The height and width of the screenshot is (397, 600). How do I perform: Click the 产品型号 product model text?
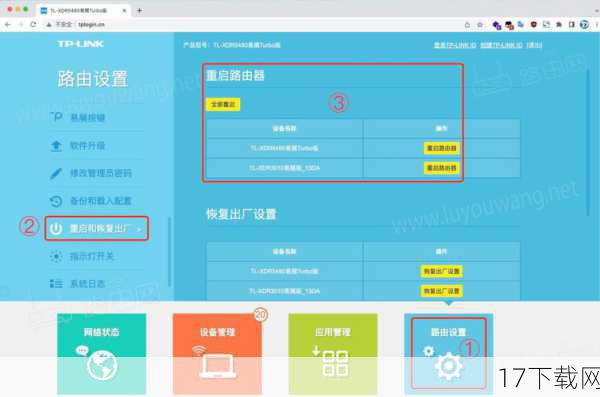tap(232, 45)
